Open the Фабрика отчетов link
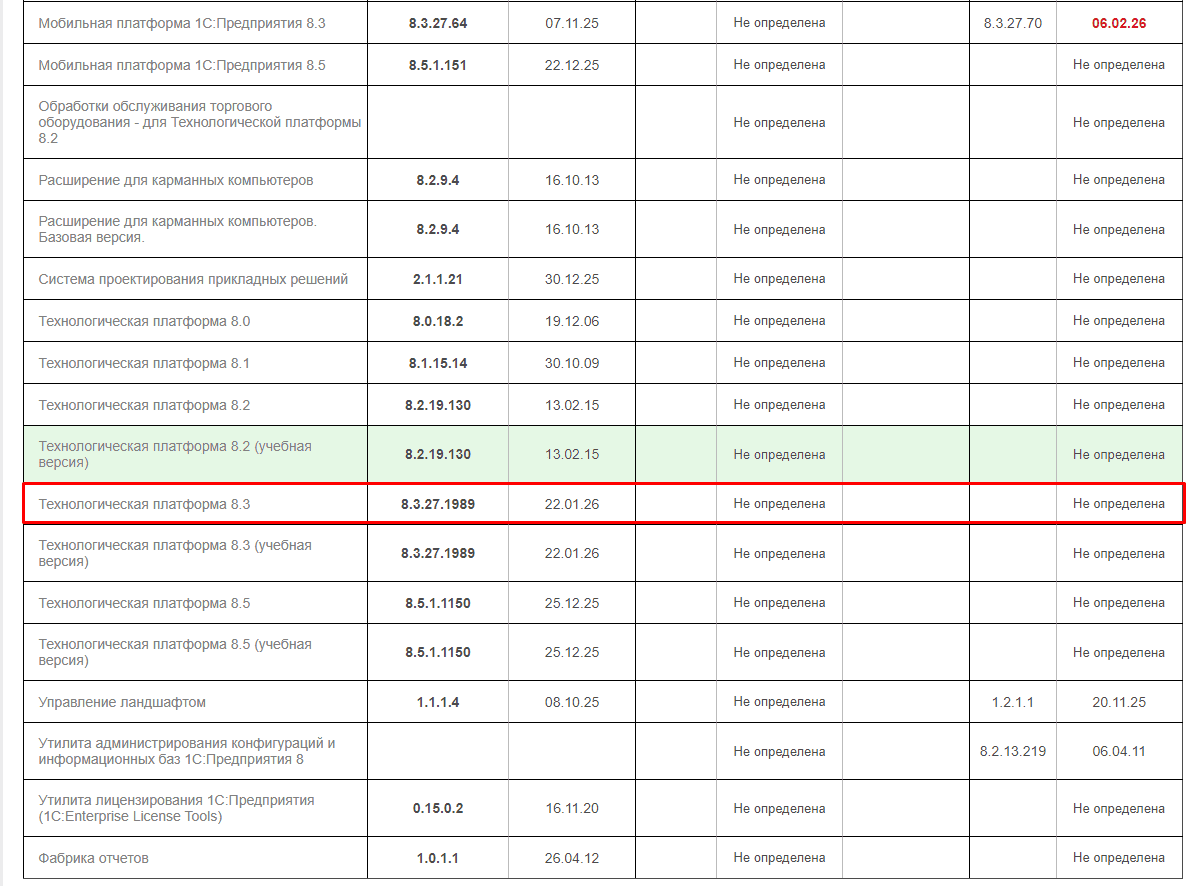 tap(94, 858)
